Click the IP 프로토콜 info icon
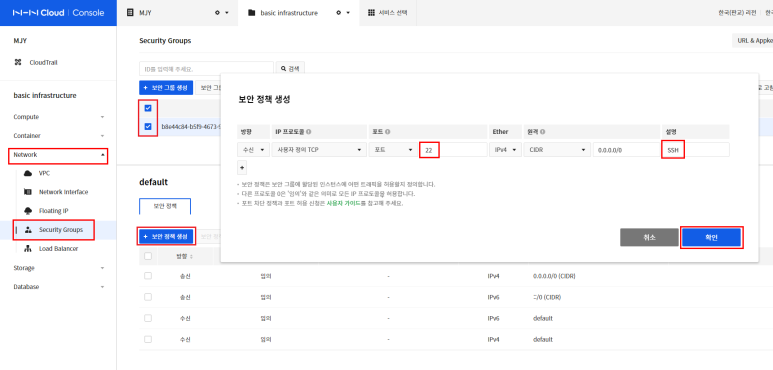 (308, 132)
